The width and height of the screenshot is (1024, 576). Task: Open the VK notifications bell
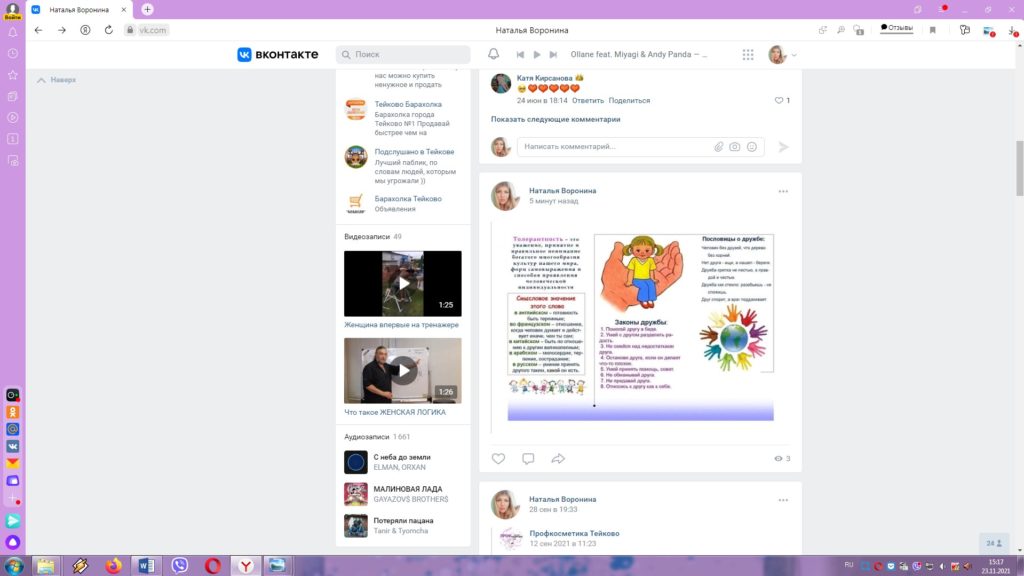[x=493, y=55]
